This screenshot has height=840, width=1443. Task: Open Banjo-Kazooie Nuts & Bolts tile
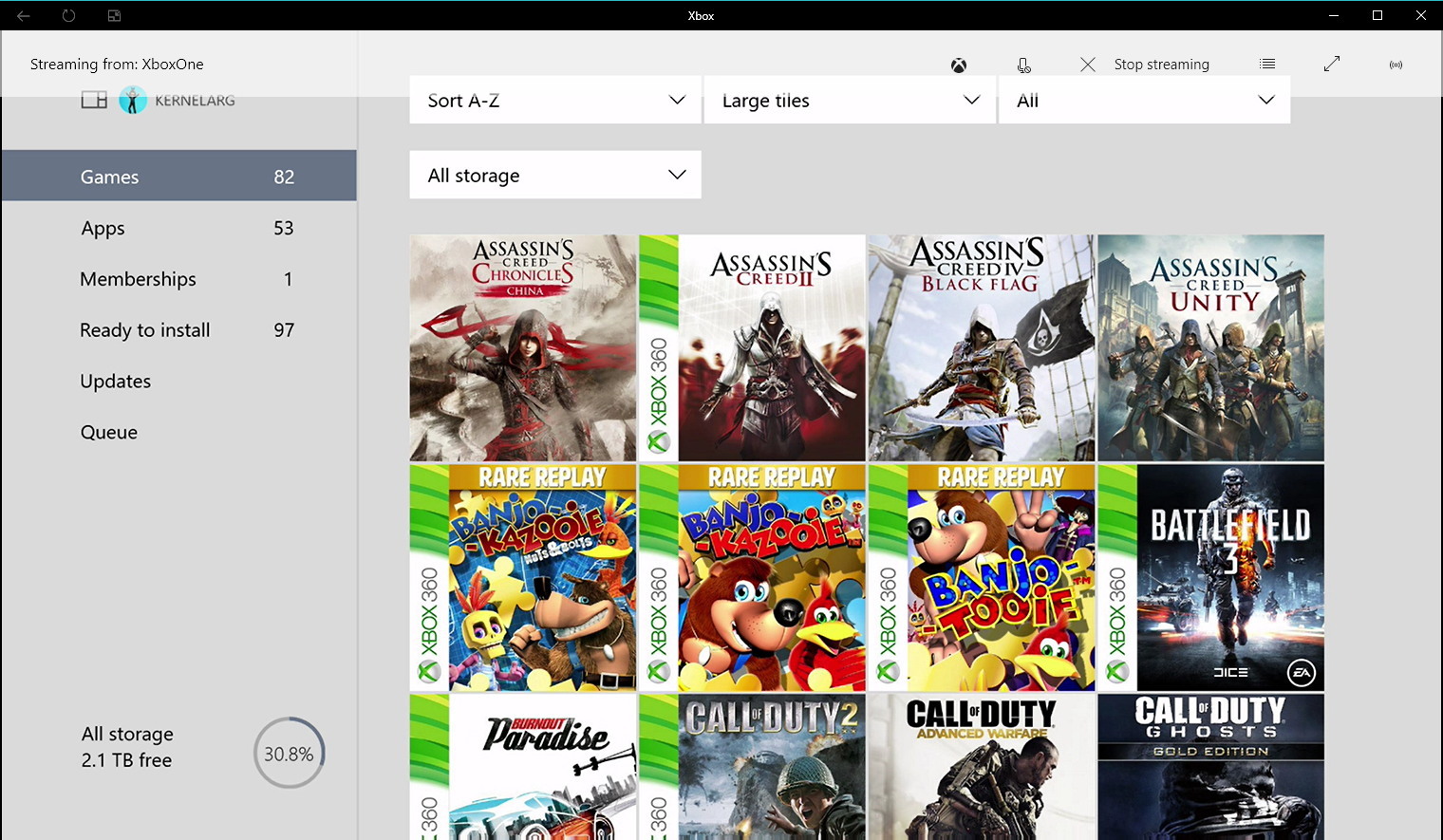coord(523,577)
